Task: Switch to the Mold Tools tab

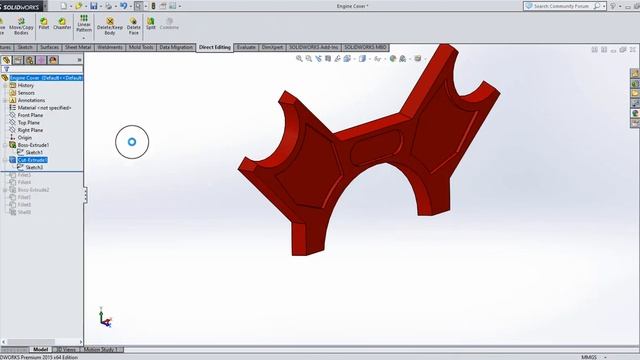Action: 141,47
